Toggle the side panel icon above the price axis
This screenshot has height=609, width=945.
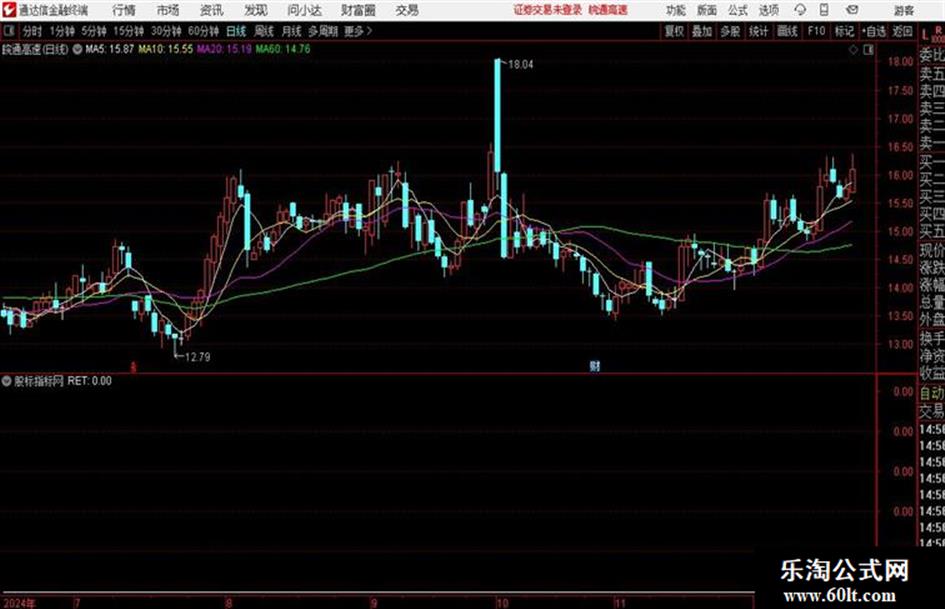tap(868, 49)
